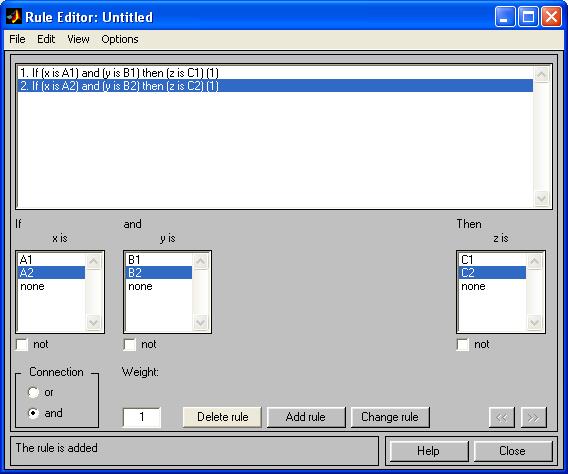This screenshot has height=474, width=568.
Task: Select rule 1 with A1 and B1
Action: click(x=275, y=73)
